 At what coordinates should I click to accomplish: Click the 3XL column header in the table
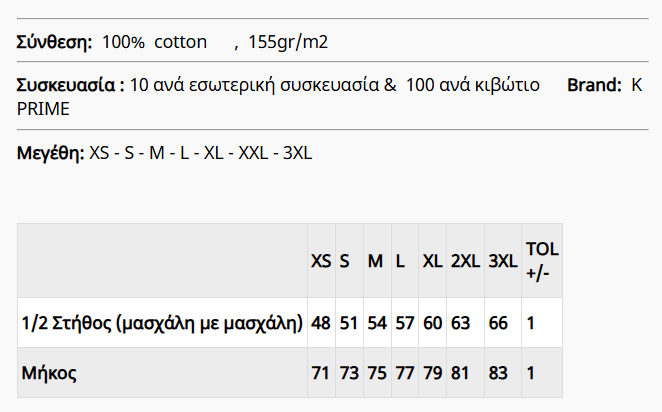coord(502,261)
